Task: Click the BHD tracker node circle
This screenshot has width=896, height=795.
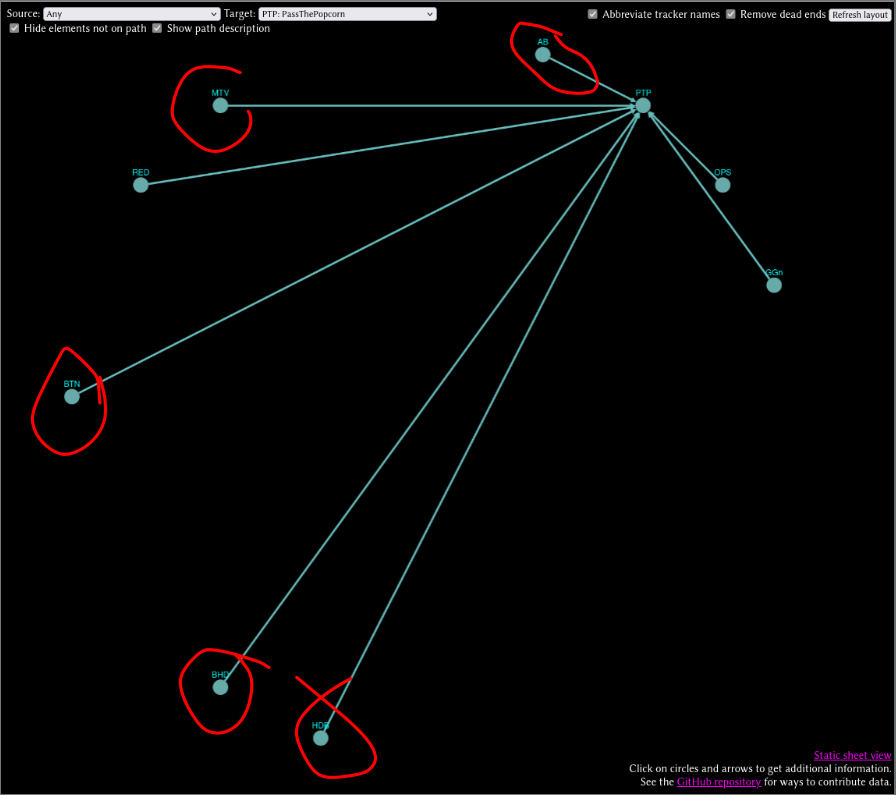Action: [x=220, y=688]
